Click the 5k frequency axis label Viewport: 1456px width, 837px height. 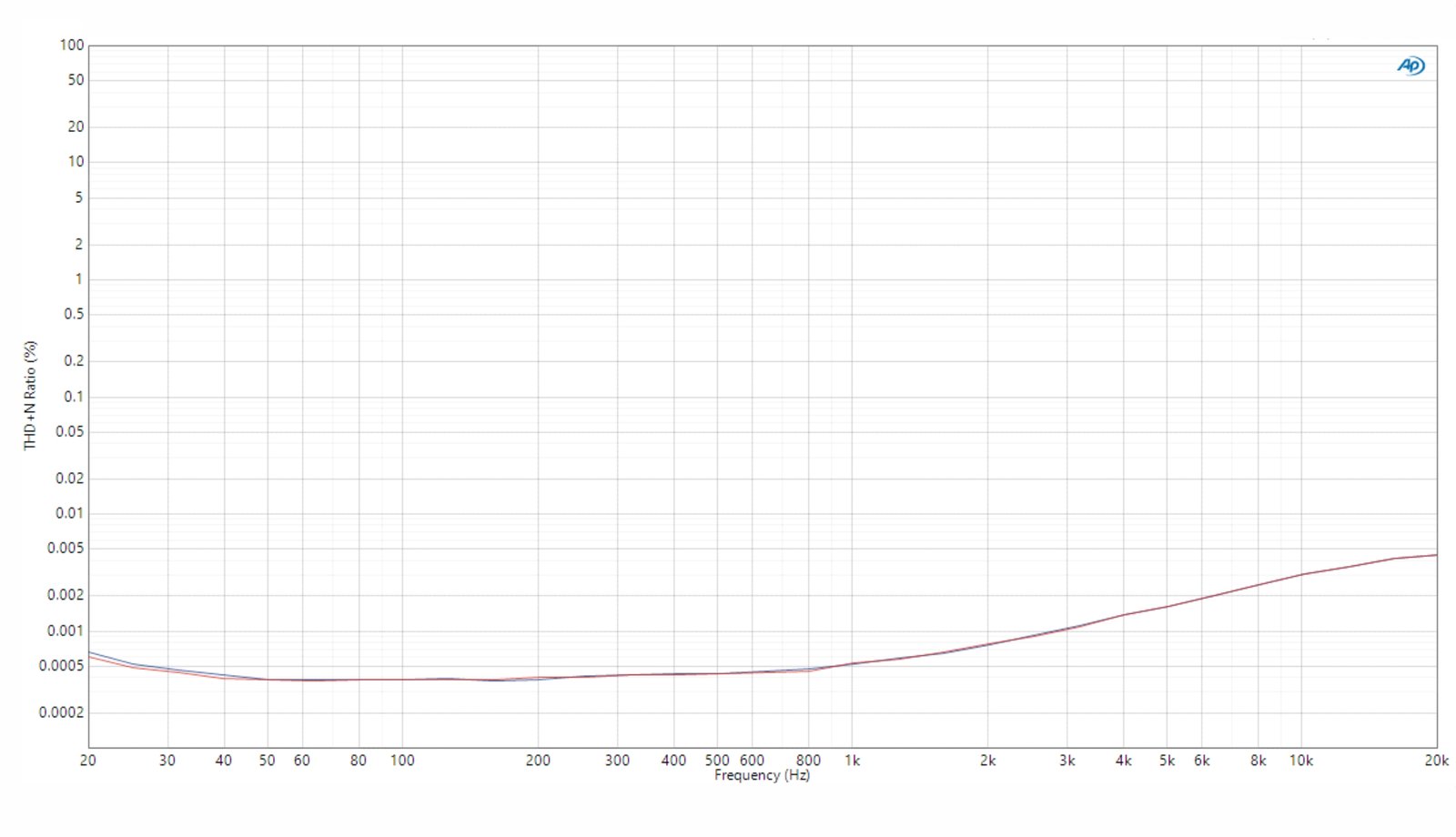1167,761
